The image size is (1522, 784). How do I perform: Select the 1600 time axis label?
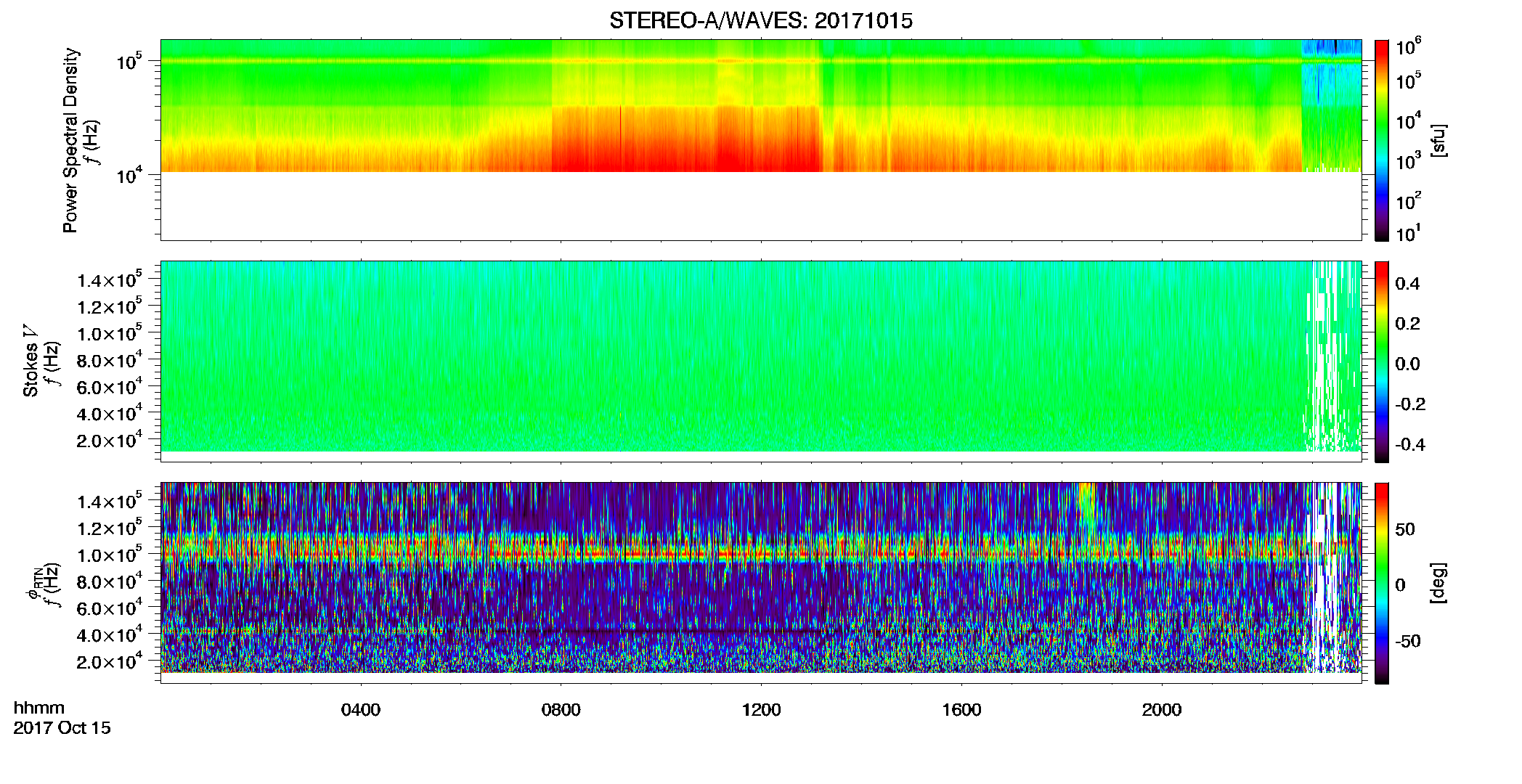(961, 709)
